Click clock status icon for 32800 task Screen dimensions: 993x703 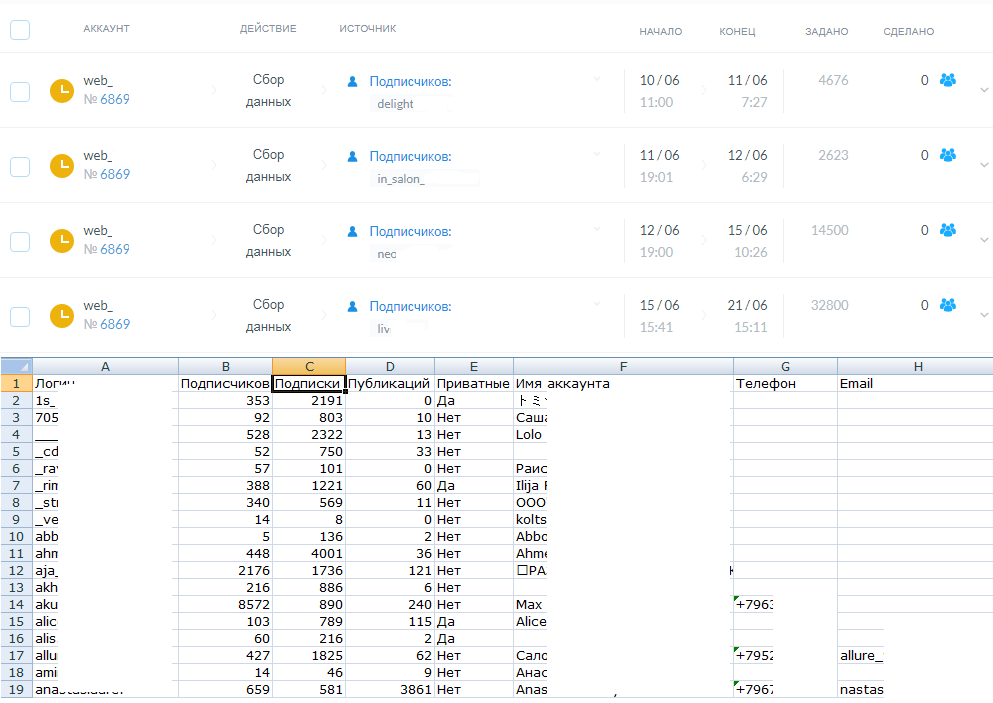tap(62, 316)
